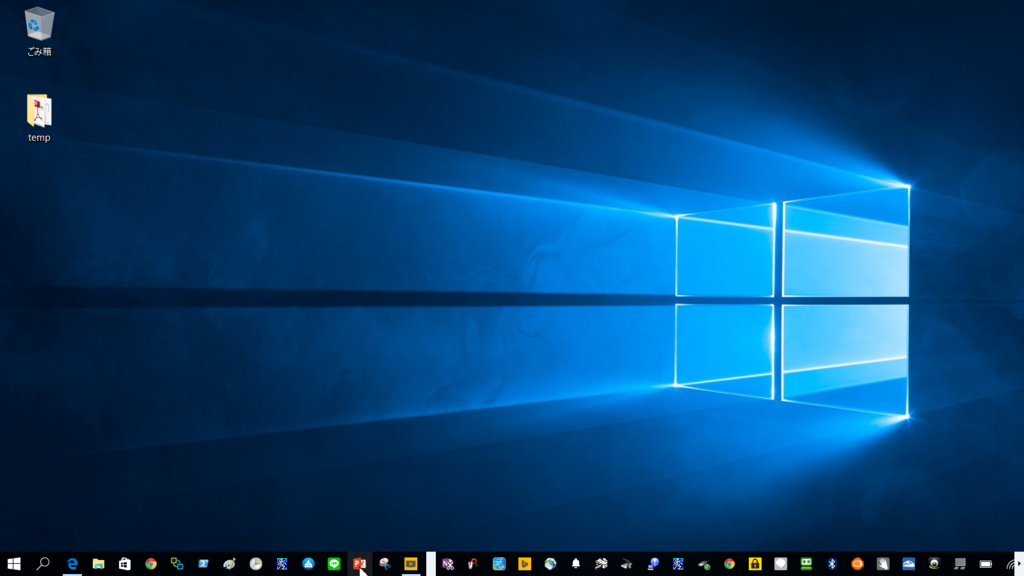Screen dimensions: 1024x576
Task: Click the "temp" label under the folder
Action: tap(39, 138)
